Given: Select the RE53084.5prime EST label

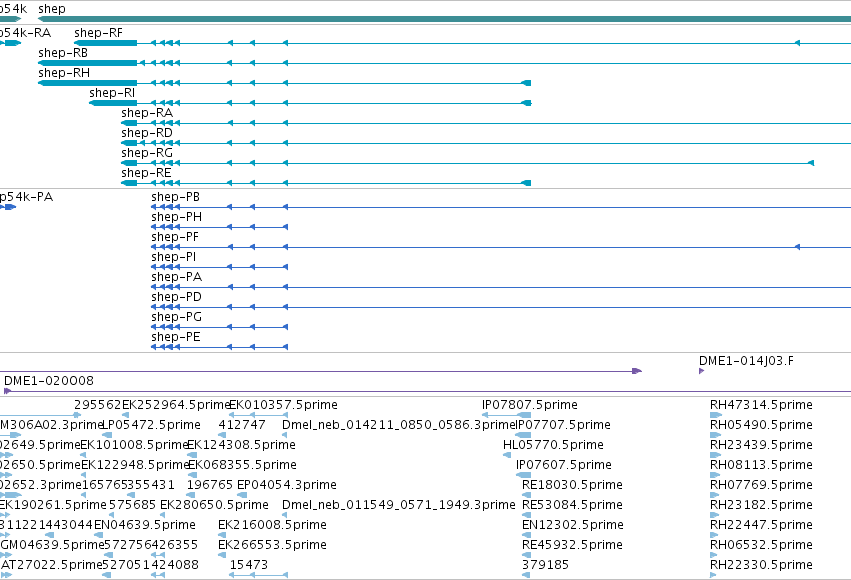Looking at the screenshot, I should 573,506.
